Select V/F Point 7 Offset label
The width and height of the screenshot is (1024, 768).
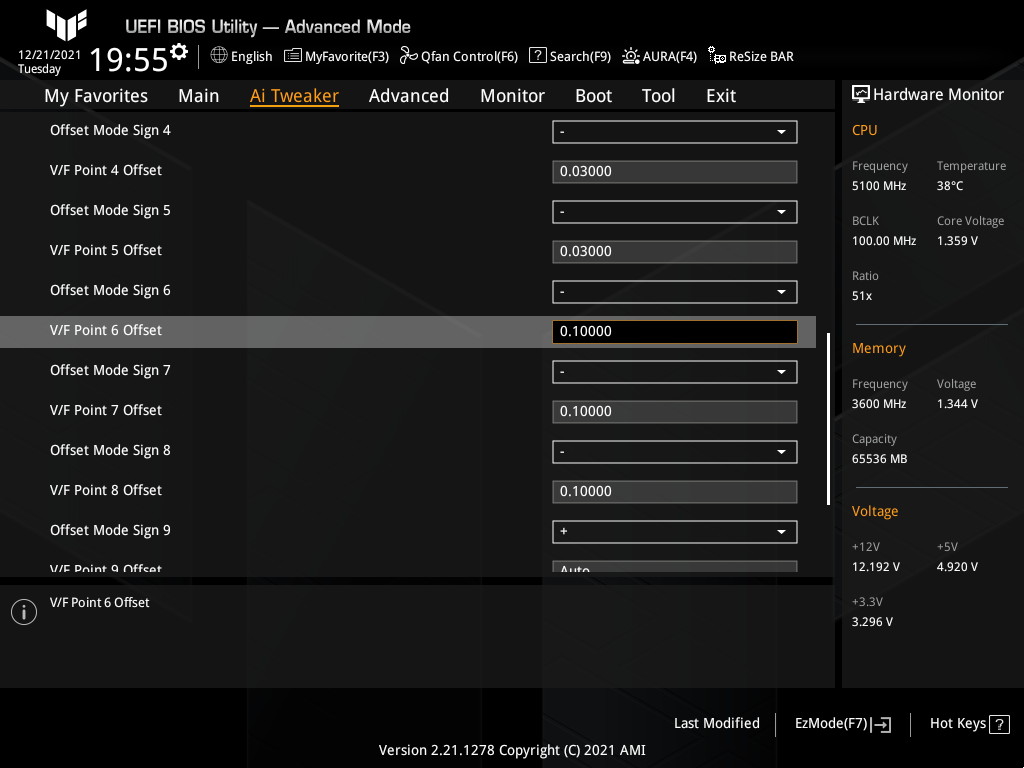106,411
